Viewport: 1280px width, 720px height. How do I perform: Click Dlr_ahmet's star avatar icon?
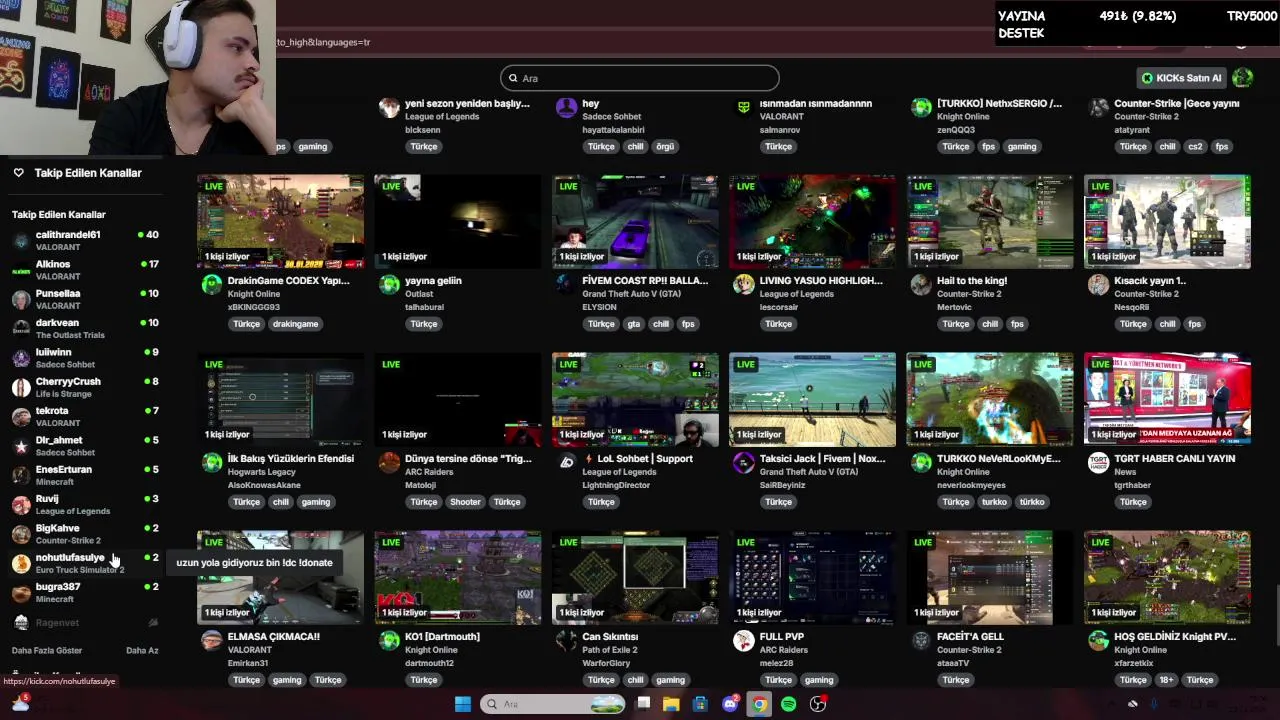click(21, 446)
